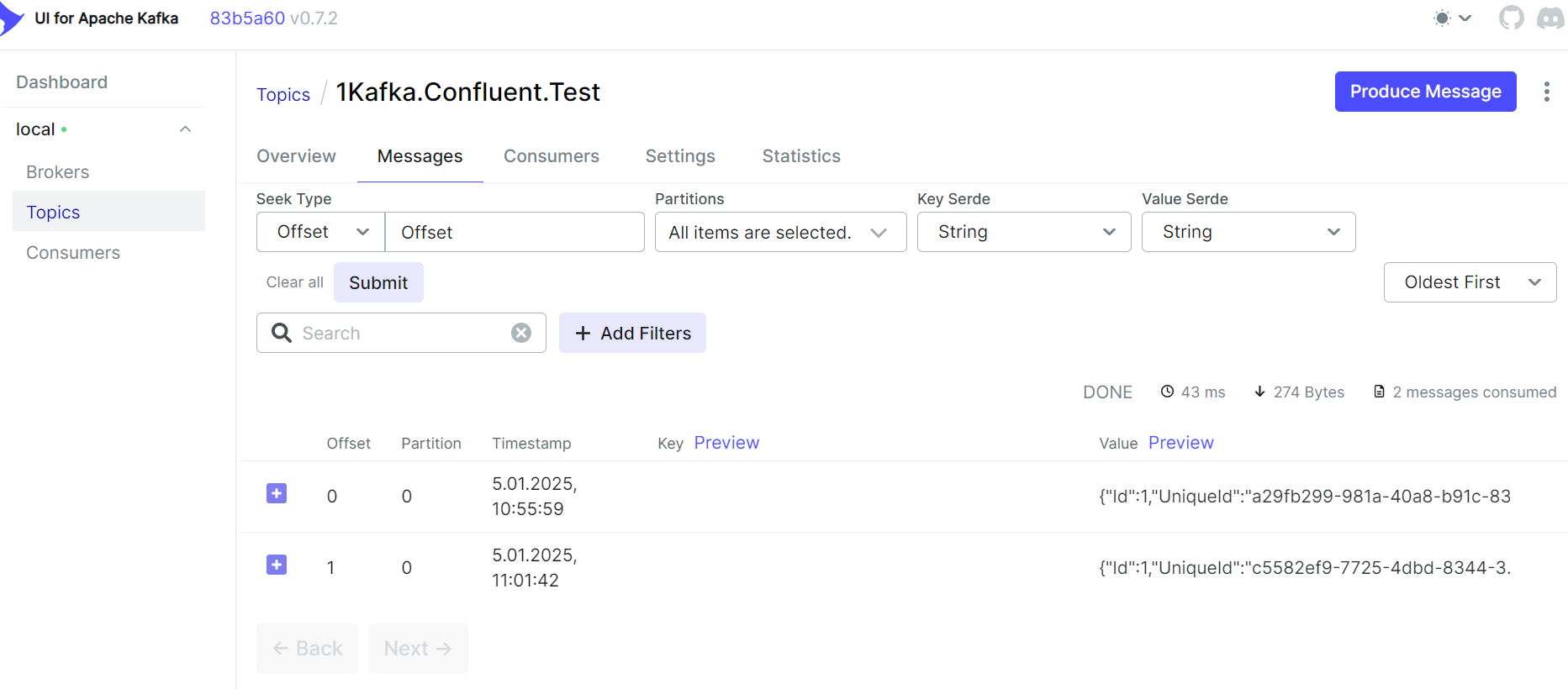
Task: Follow the Topics breadcrumb link
Action: pos(283,94)
